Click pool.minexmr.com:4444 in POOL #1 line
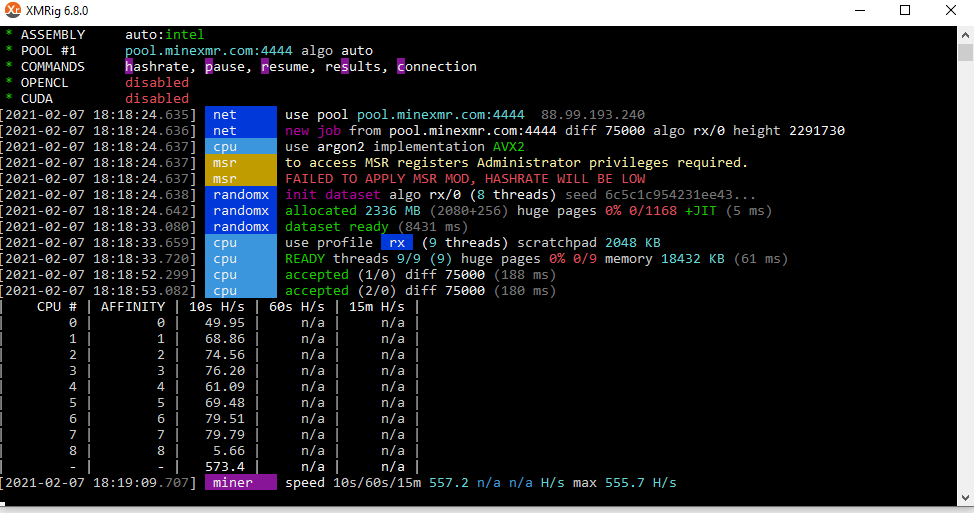The image size is (974, 513). pyautogui.click(x=209, y=50)
